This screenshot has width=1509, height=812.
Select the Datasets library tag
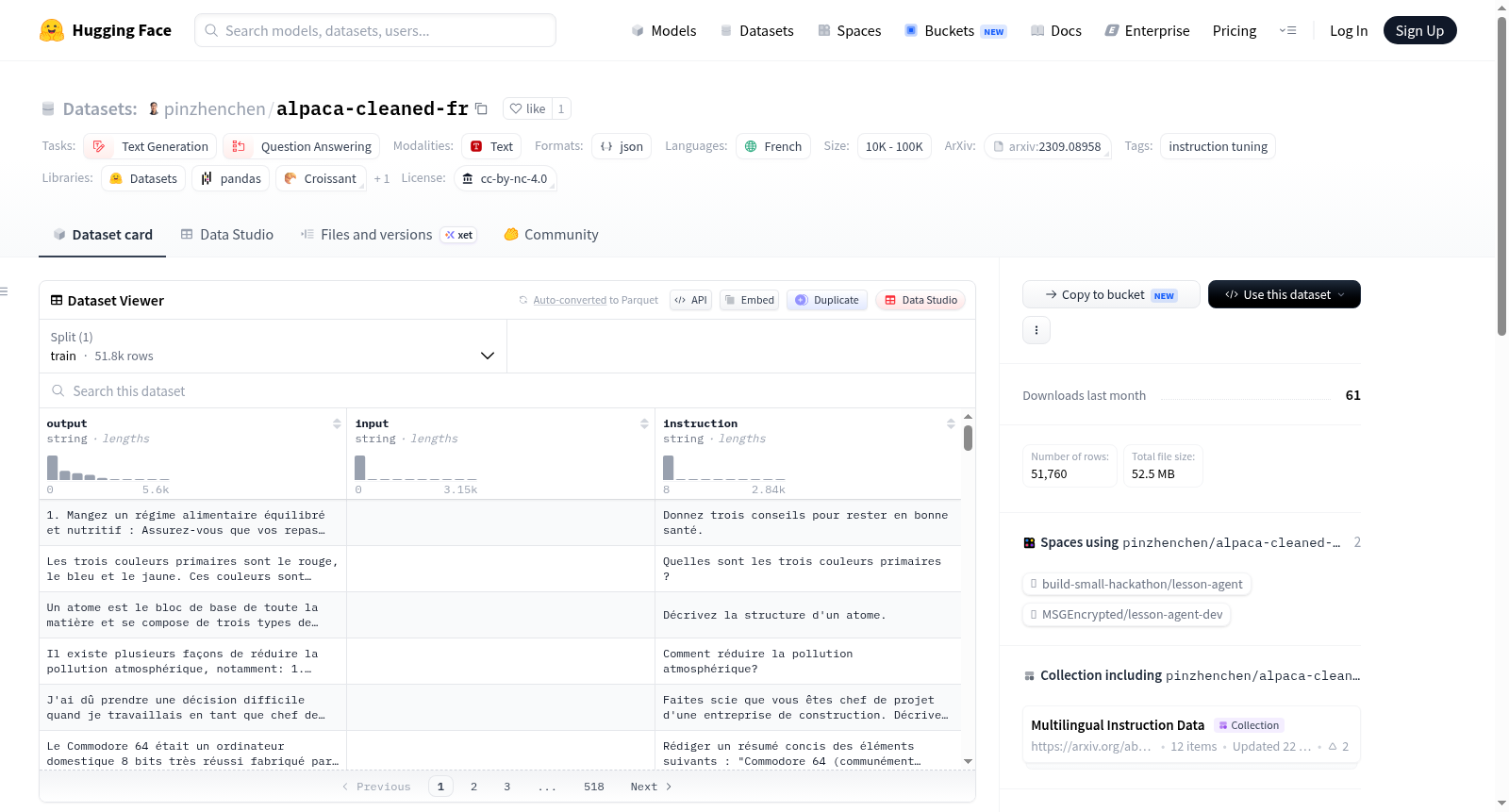tap(143, 178)
